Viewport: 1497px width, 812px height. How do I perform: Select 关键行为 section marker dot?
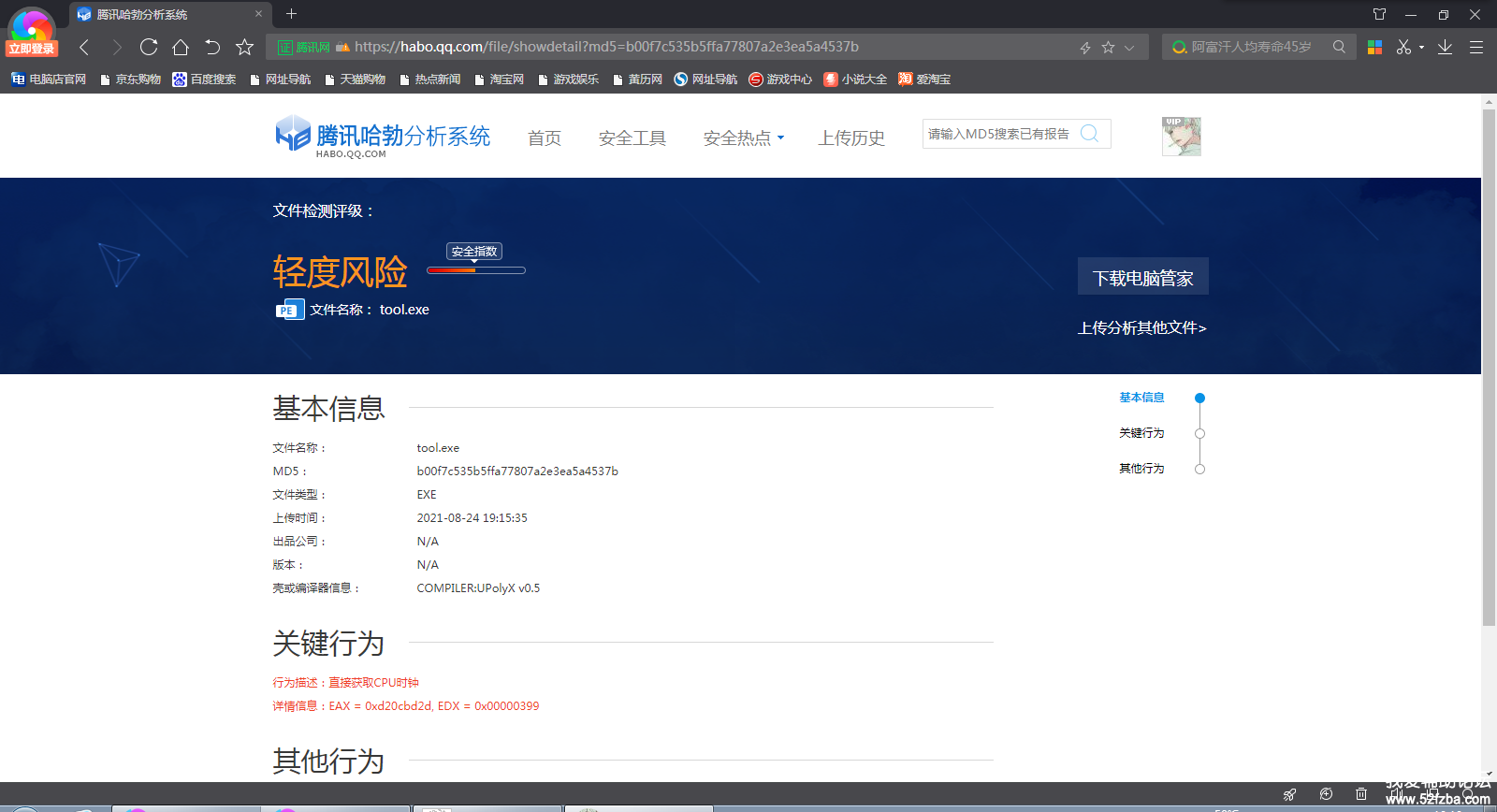[x=1199, y=433]
